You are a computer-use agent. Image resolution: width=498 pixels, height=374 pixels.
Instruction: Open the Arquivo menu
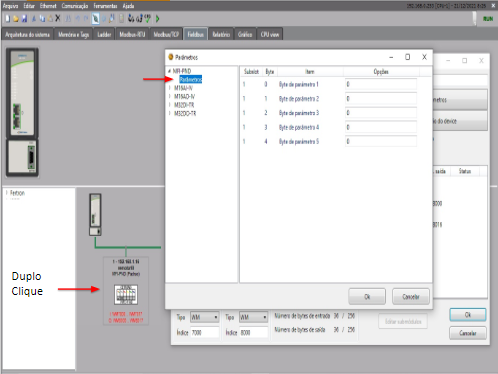(10, 6)
